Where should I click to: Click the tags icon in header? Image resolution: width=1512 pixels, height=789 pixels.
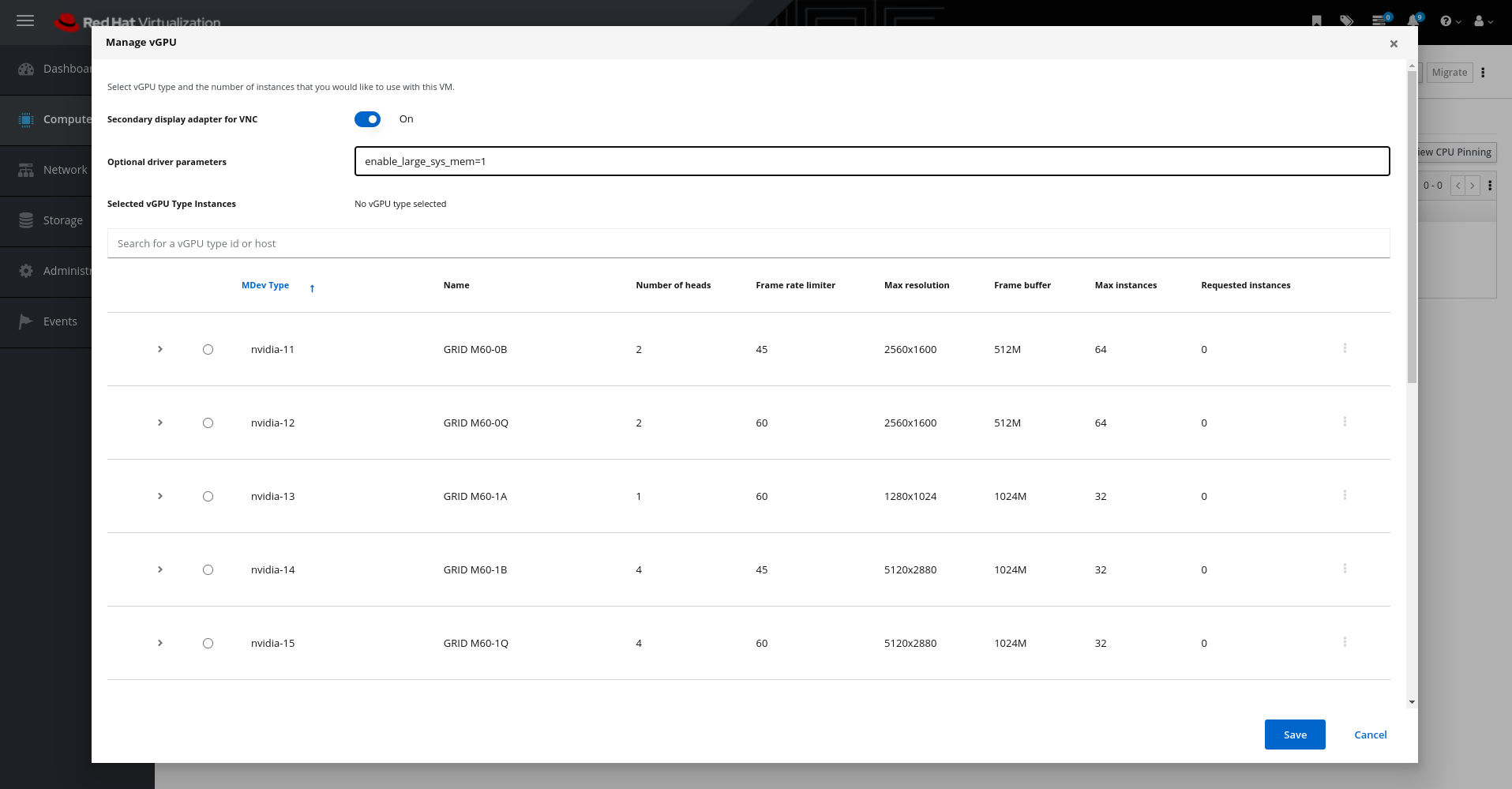1346,21
